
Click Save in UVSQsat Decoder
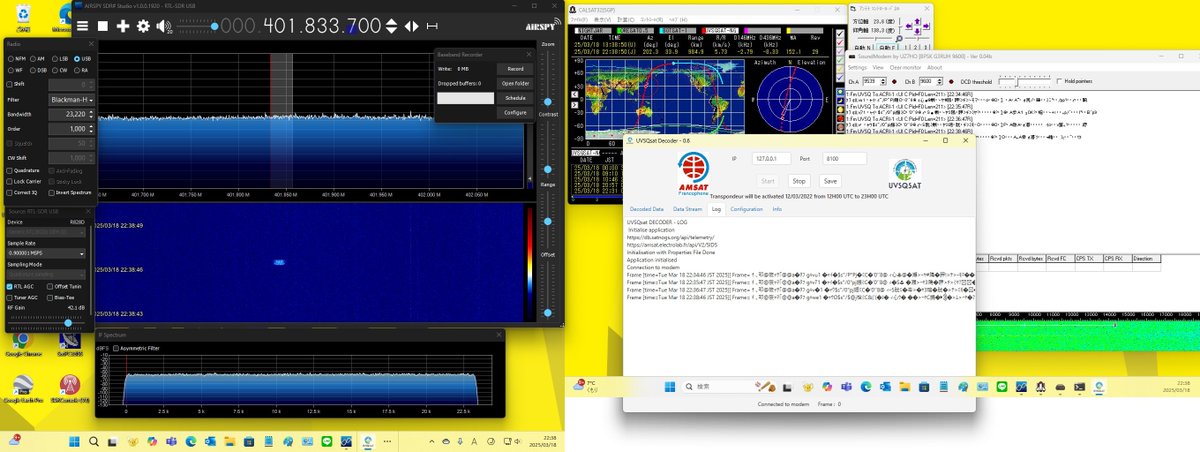click(830, 181)
